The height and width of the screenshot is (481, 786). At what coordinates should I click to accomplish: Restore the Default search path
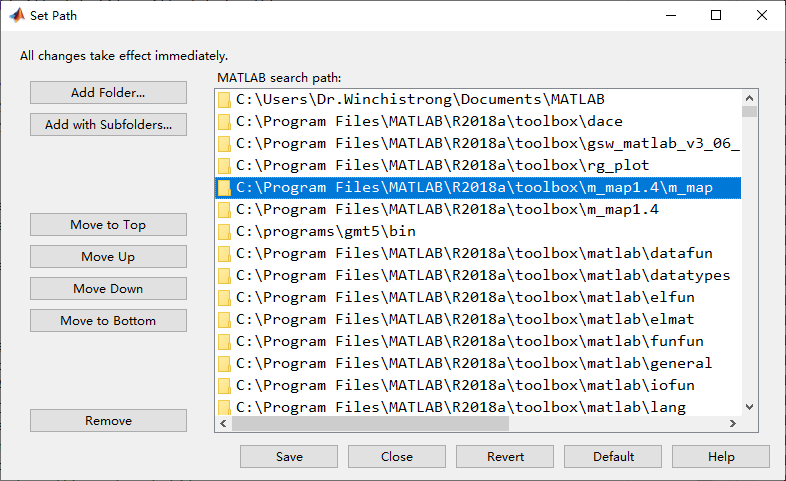(x=613, y=457)
